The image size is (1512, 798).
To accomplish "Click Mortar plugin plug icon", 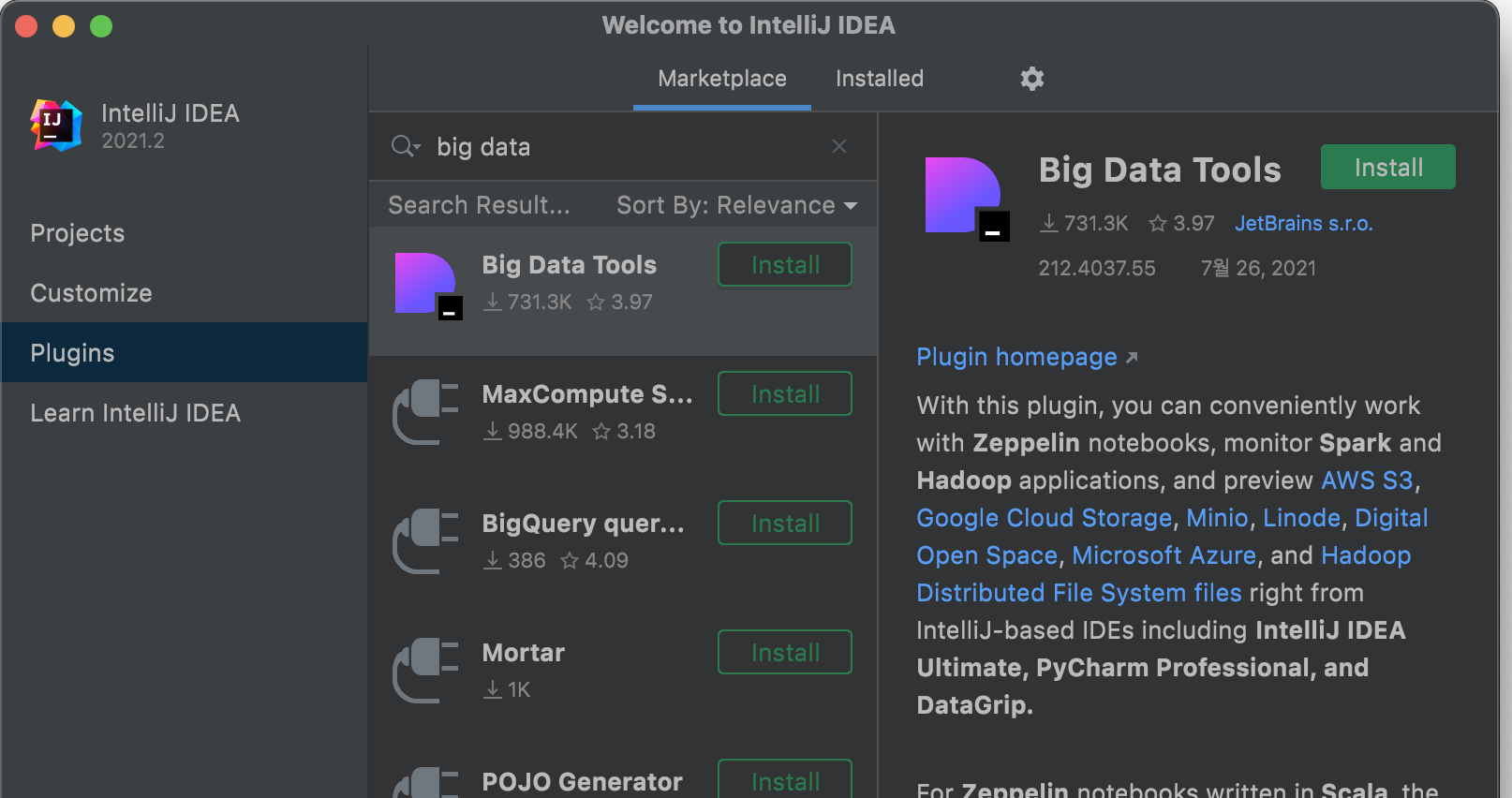I will tap(426, 671).
